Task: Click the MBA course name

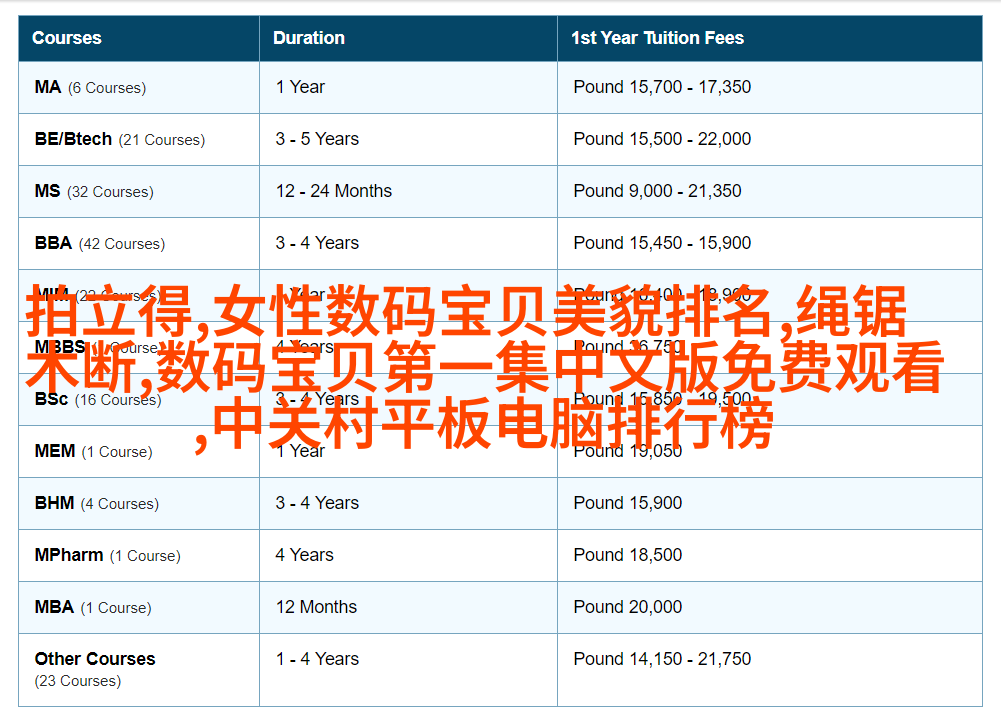Action: 55,607
